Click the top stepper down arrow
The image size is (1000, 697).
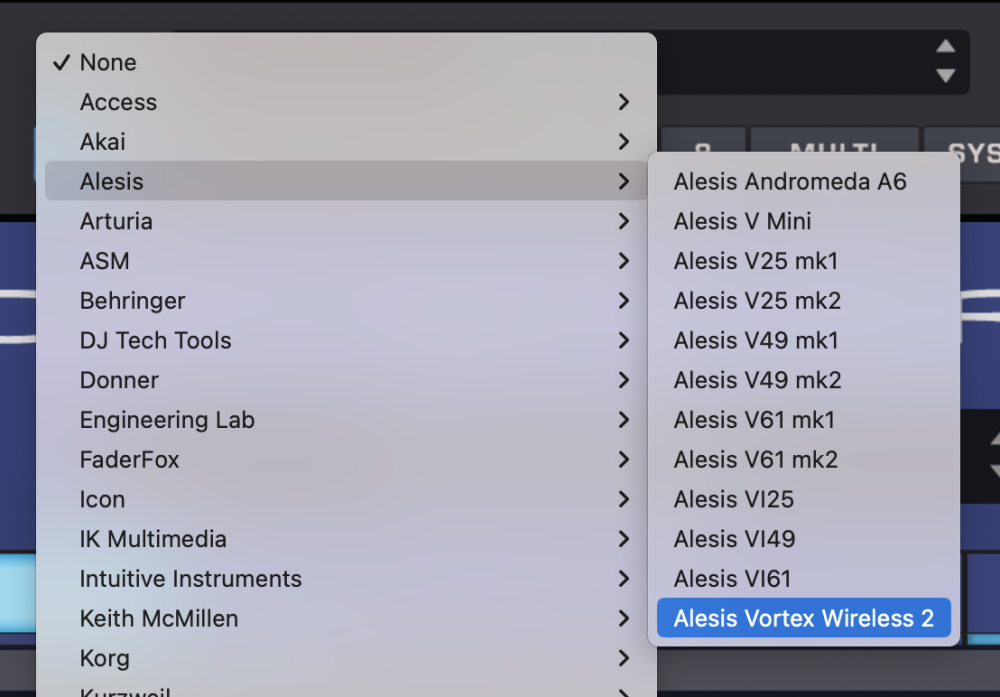click(x=945, y=75)
